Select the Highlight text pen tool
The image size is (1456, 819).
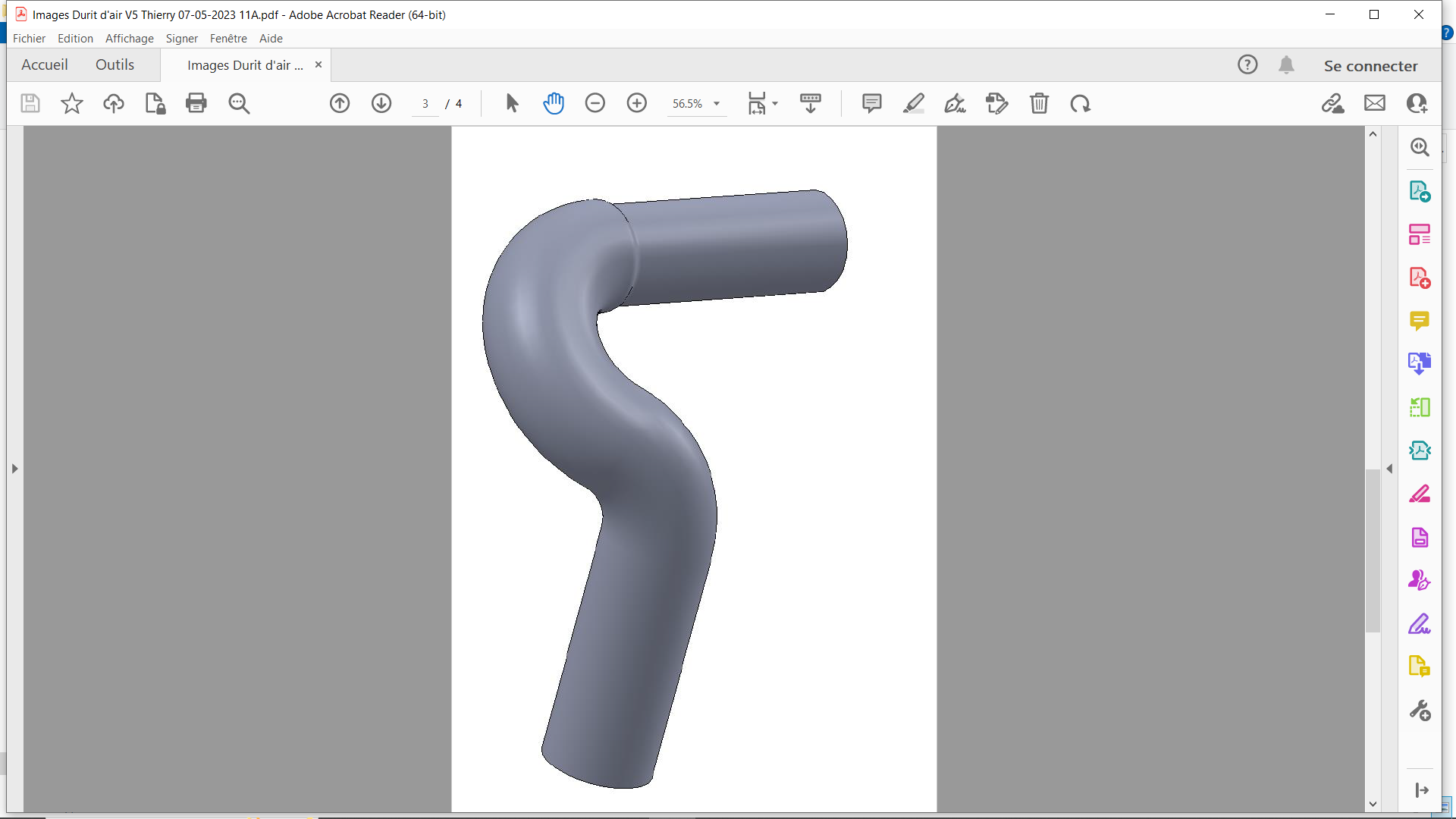pyautogui.click(x=914, y=103)
